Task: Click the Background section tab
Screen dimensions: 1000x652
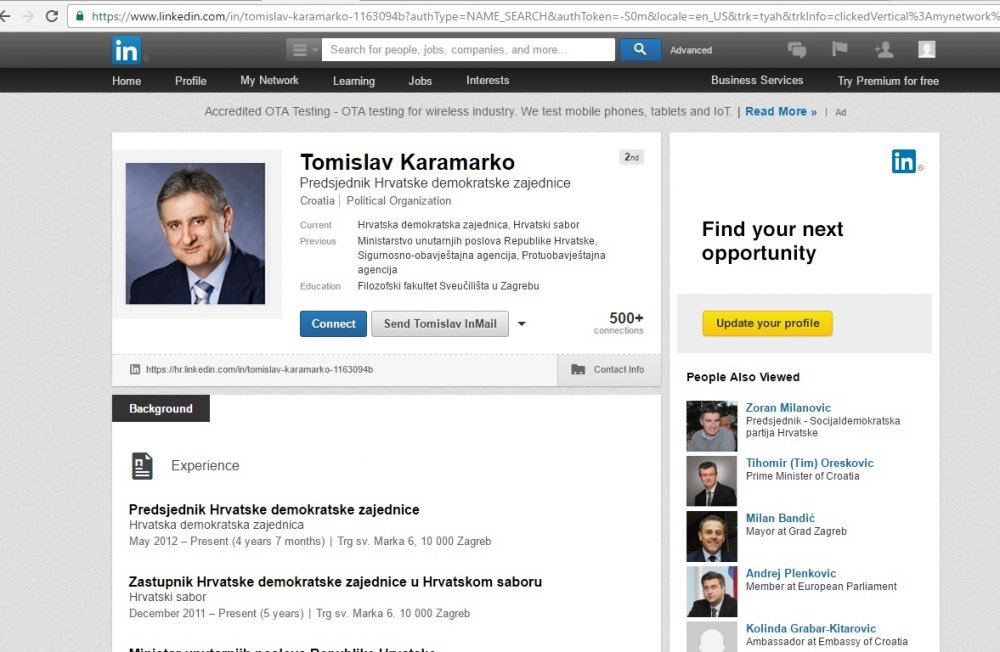Action: [161, 408]
